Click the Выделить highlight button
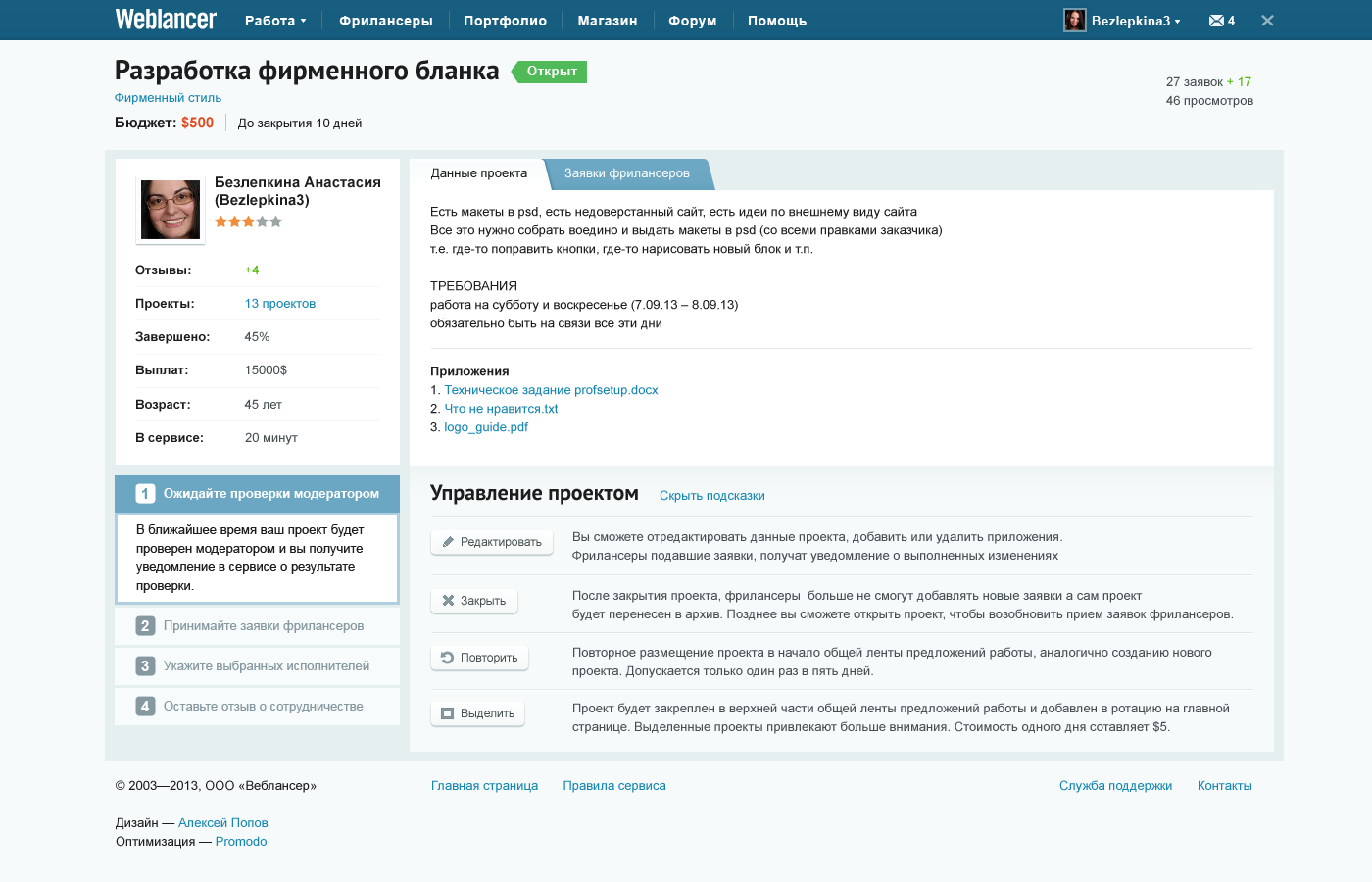 click(477, 713)
